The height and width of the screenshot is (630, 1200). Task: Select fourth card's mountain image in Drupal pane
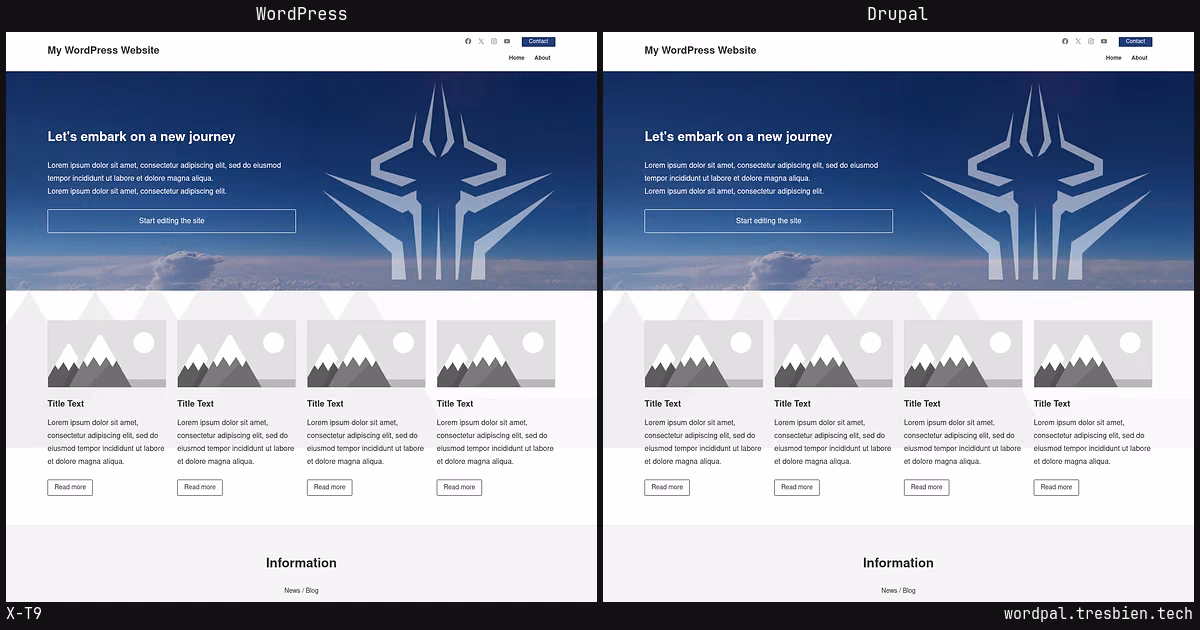pyautogui.click(x=1093, y=354)
